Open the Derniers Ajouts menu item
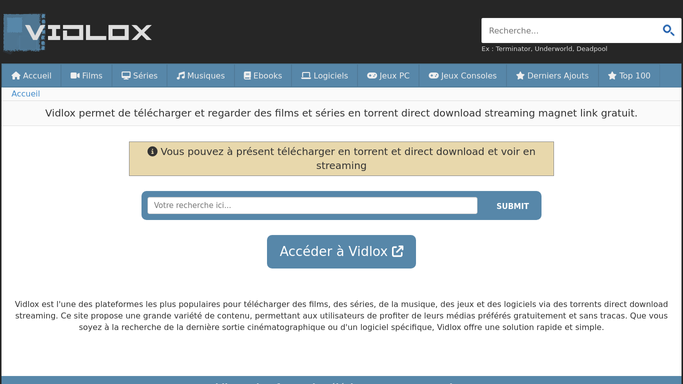 click(x=552, y=76)
